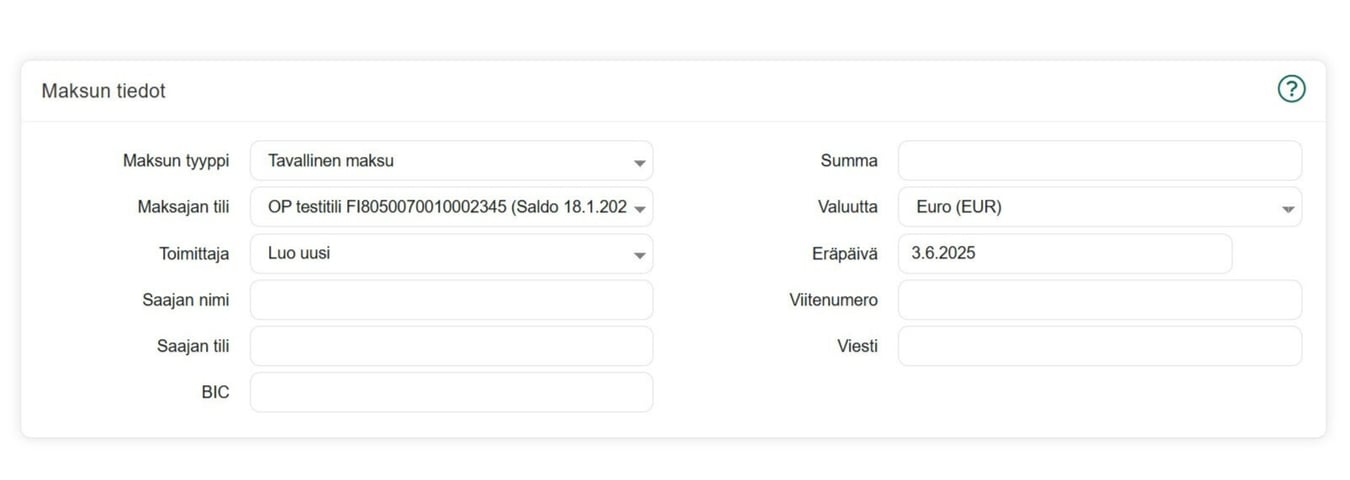Click the "Maksun tyyppi" label text
This screenshot has width=1350, height=480.
pyautogui.click(x=176, y=161)
